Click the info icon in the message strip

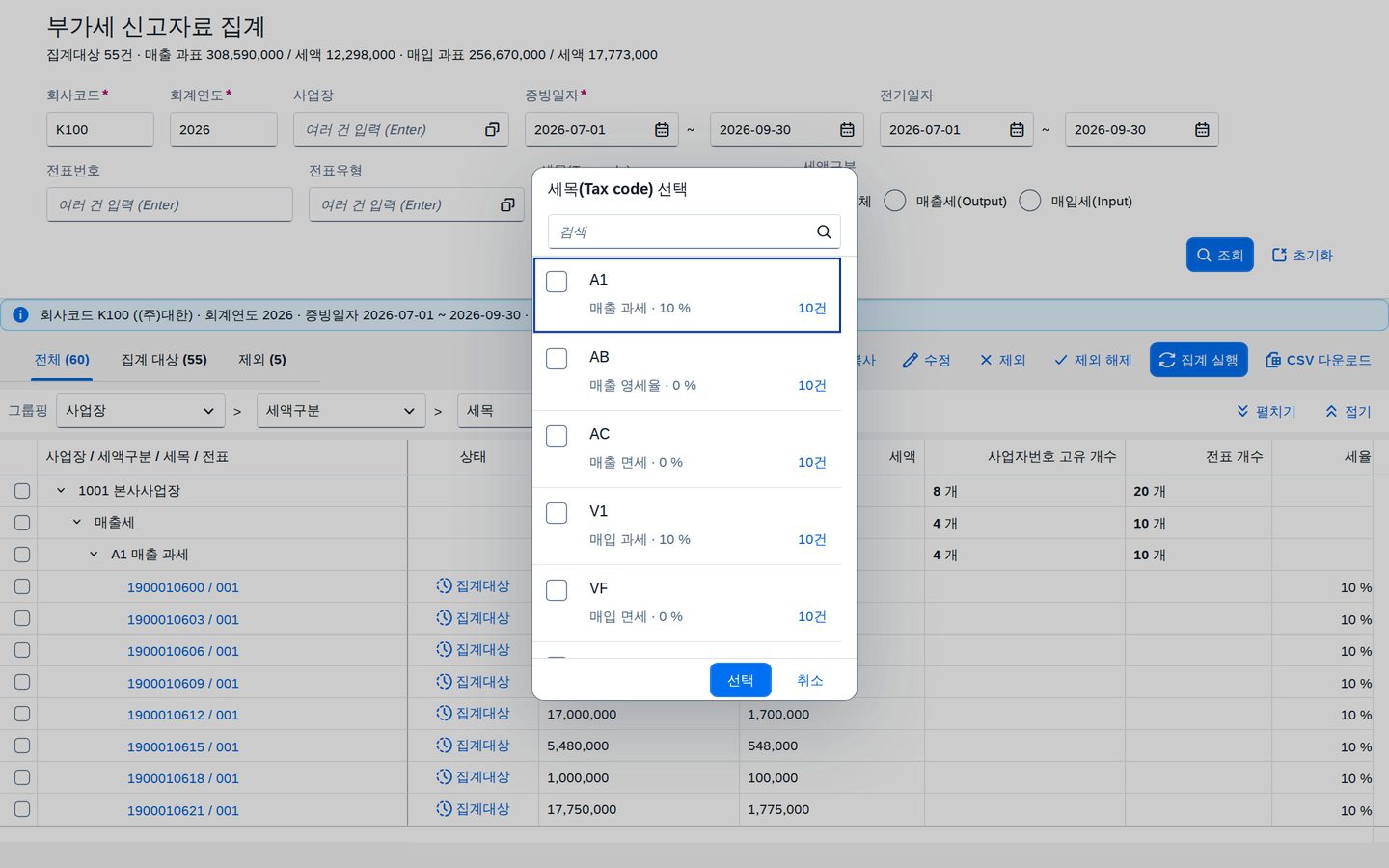pyautogui.click(x=20, y=314)
